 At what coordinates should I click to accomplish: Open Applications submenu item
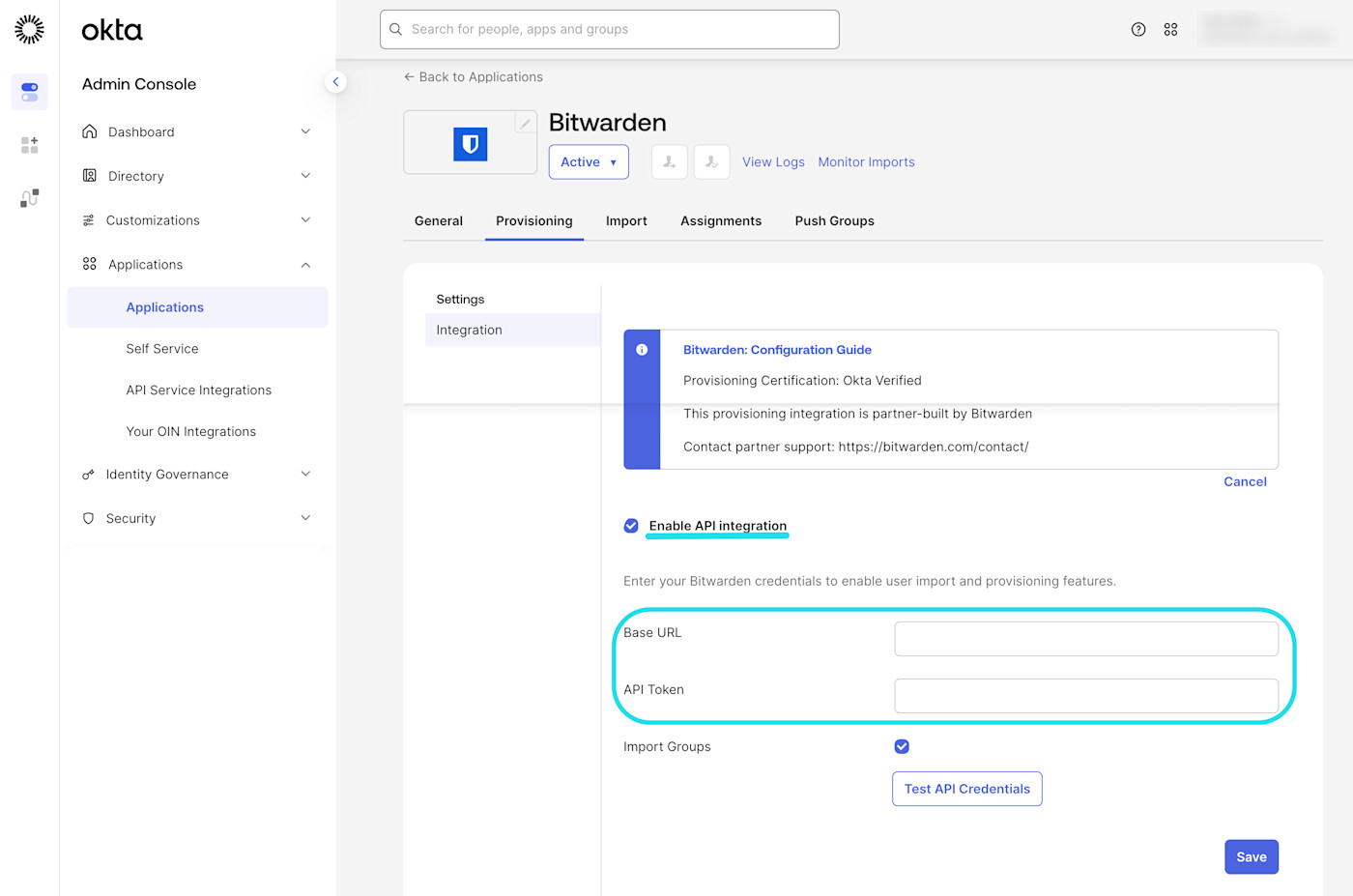(x=198, y=307)
